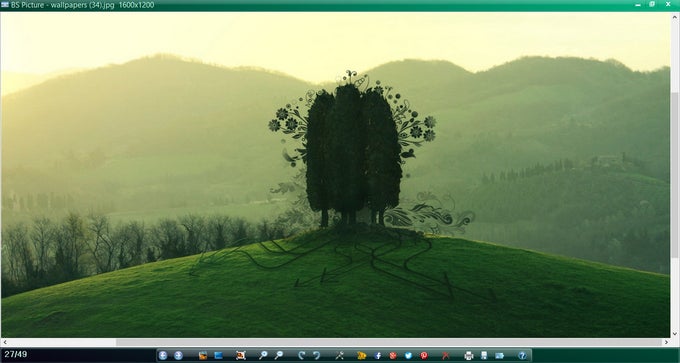Rotate the image clockwise
This screenshot has width=680, height=363.
click(x=302, y=355)
